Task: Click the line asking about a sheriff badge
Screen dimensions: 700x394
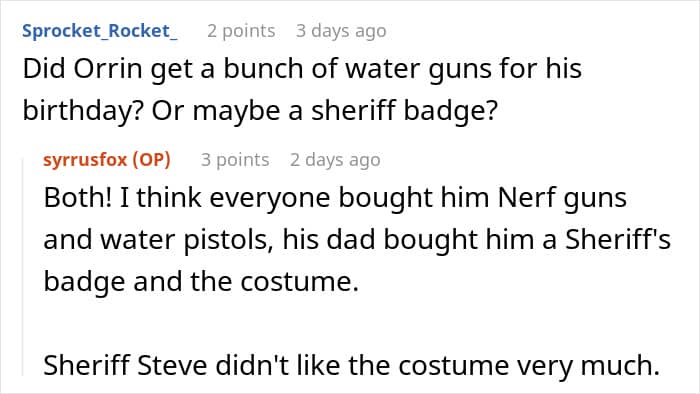Action: [x=260, y=111]
